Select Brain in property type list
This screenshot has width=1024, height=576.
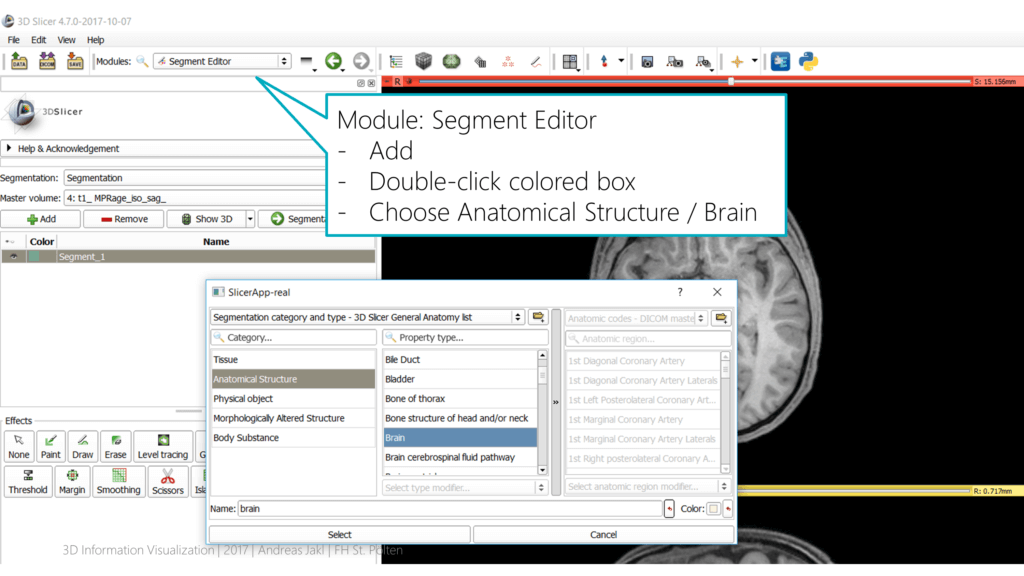click(460, 438)
